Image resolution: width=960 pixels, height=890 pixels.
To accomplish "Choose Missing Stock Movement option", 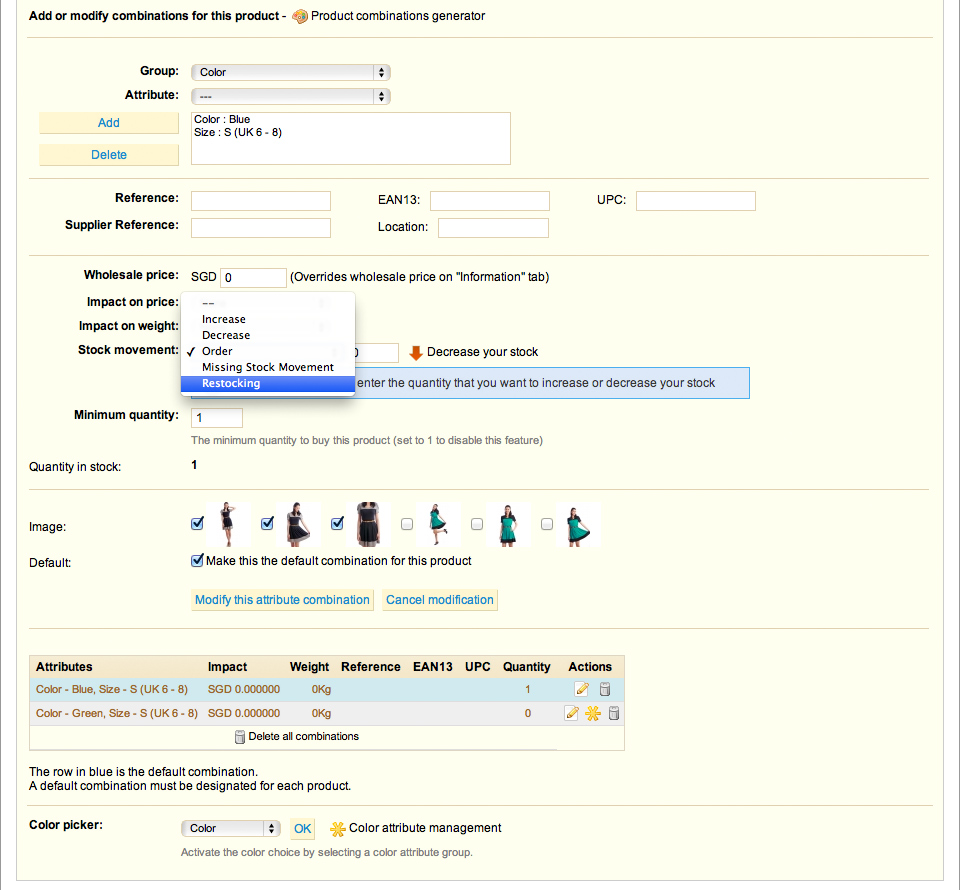I will coord(268,367).
